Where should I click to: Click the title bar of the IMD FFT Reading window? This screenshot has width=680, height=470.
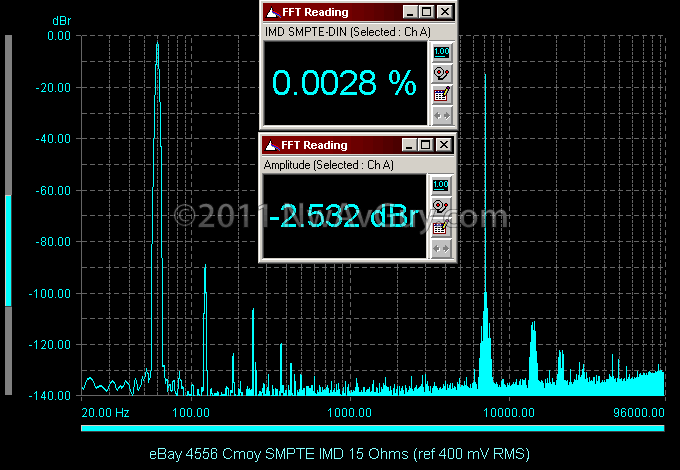click(358, 12)
